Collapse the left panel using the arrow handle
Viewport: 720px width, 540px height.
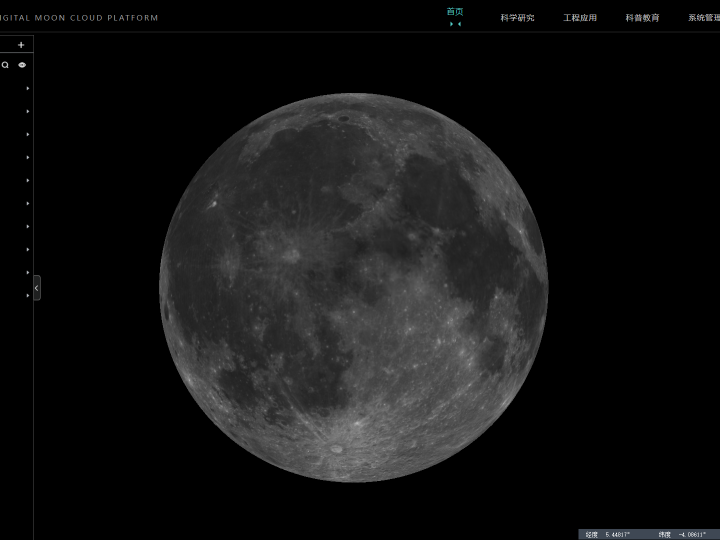pos(37,288)
